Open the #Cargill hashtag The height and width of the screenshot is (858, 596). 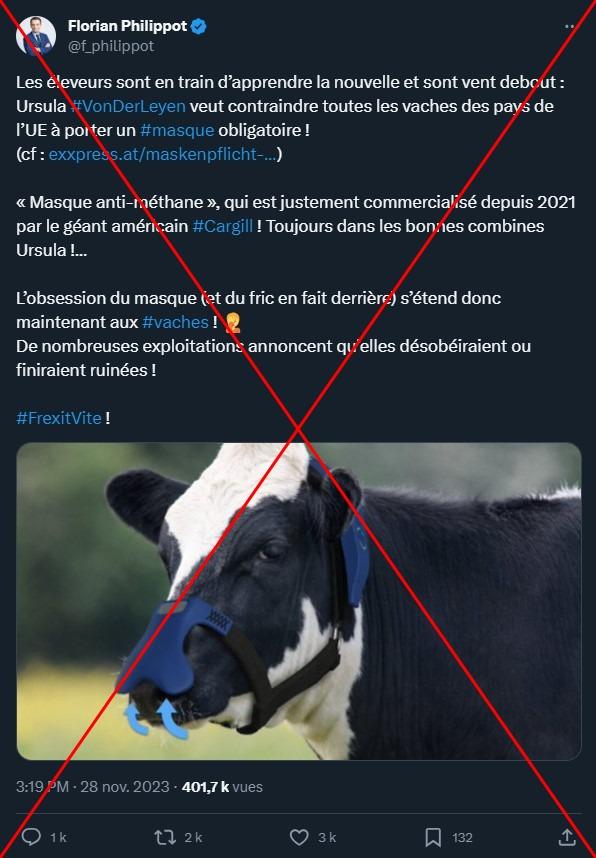point(223,226)
